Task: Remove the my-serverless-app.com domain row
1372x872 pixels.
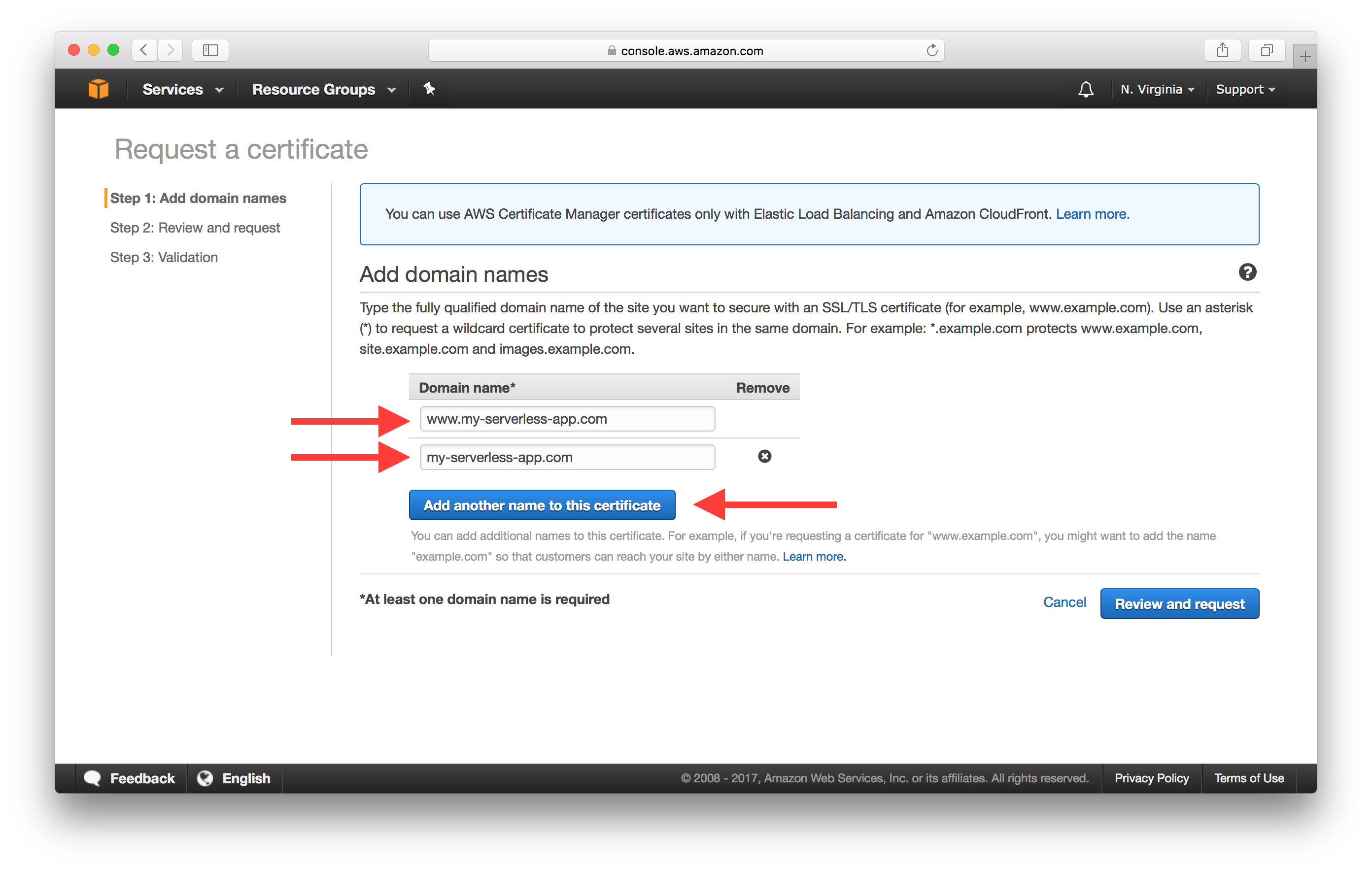Action: 765,456
